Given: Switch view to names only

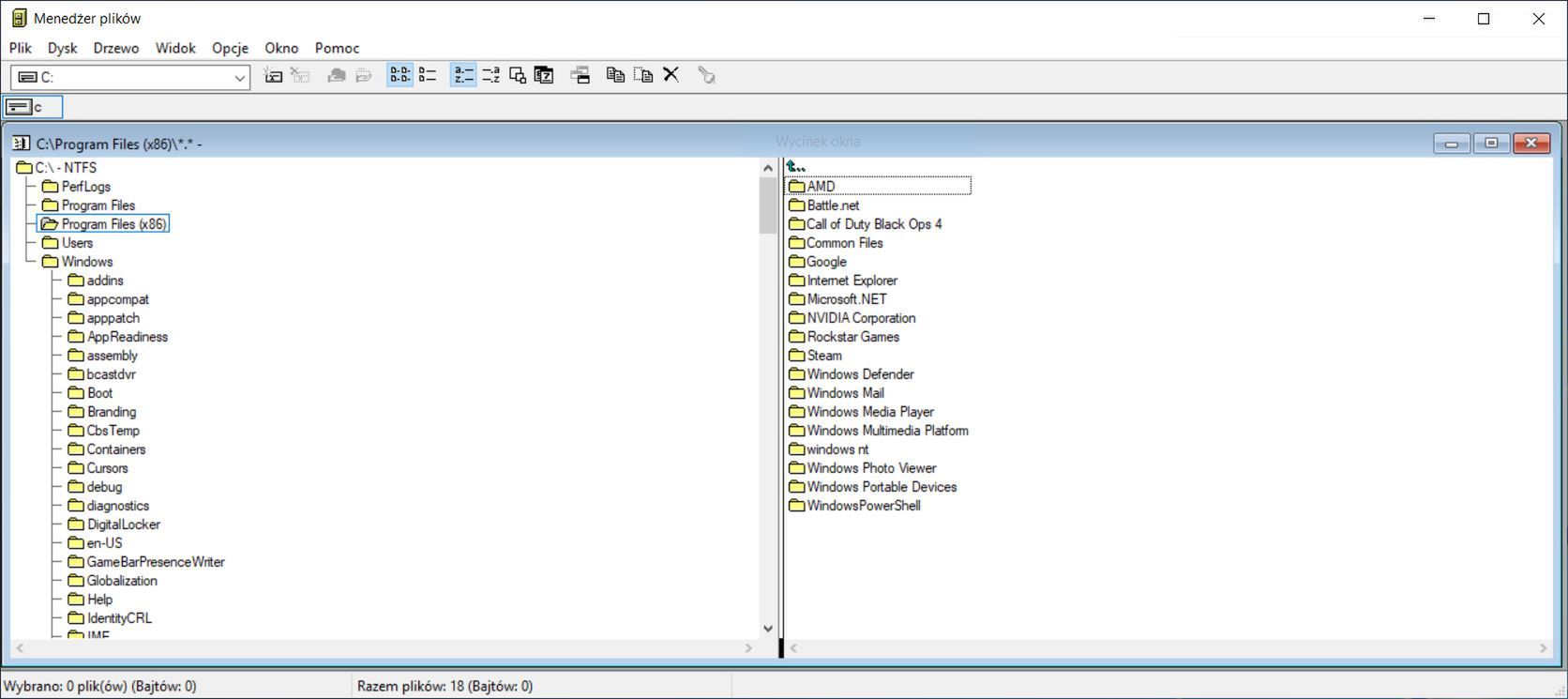Looking at the screenshot, I should click(400, 75).
